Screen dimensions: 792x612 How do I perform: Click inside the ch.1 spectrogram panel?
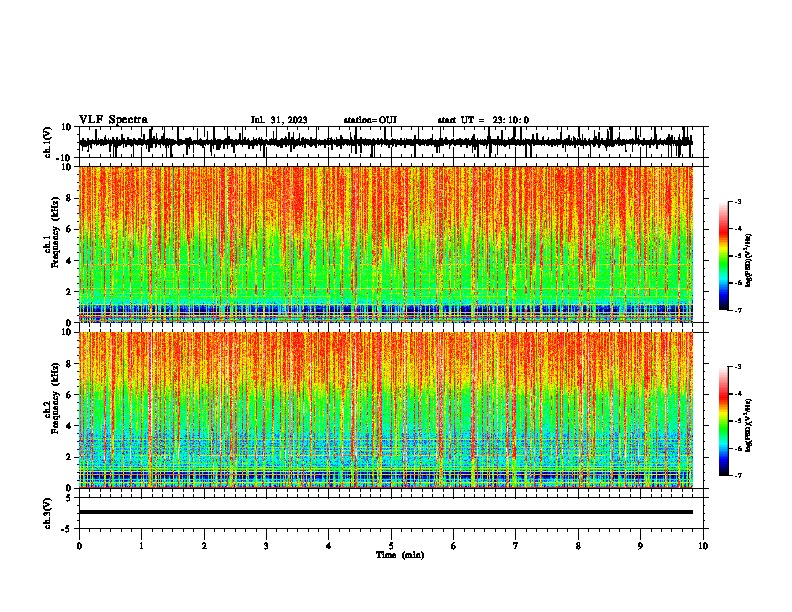[385, 244]
